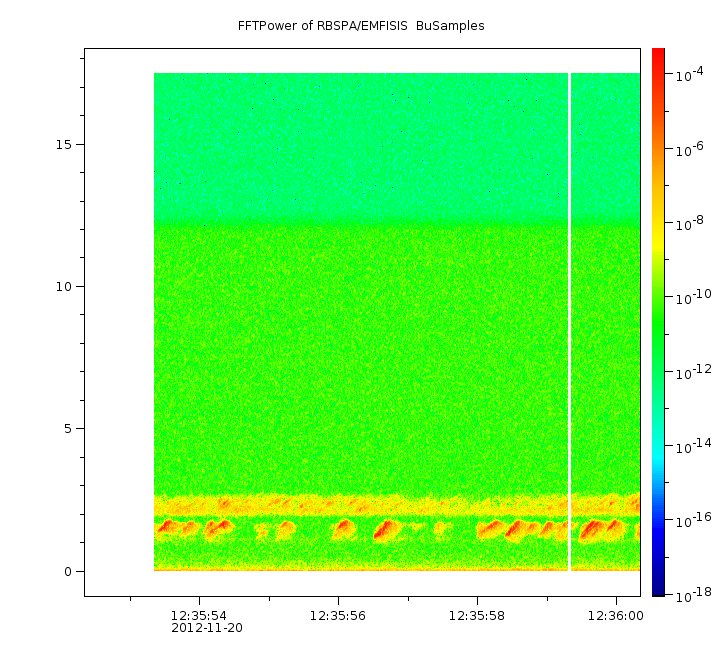Click the blank white area left of the spectrogram data

(x=119, y=320)
